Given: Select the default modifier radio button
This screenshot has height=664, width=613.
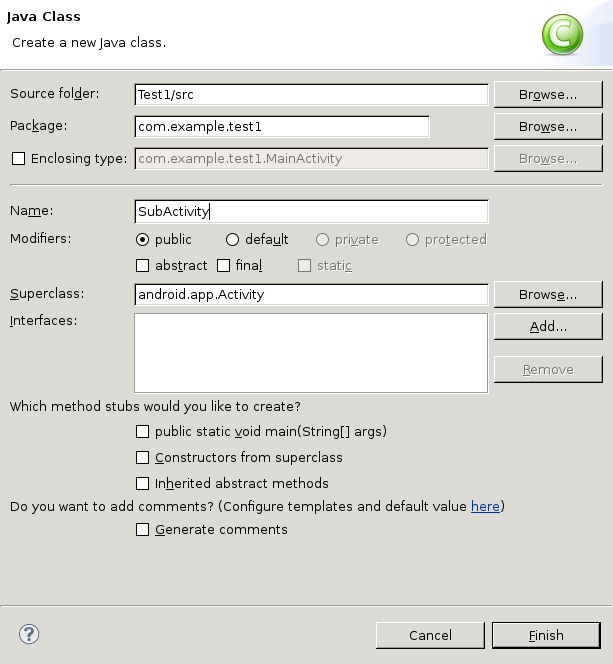Looking at the screenshot, I should [x=233, y=240].
